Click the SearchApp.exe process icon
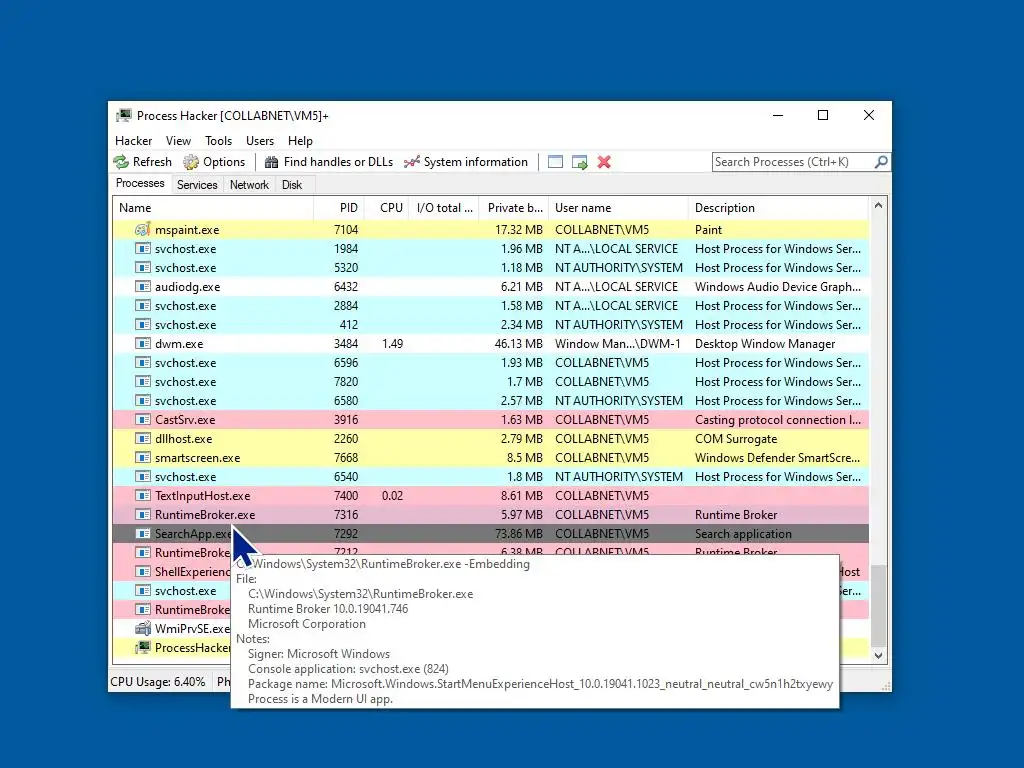 point(142,534)
